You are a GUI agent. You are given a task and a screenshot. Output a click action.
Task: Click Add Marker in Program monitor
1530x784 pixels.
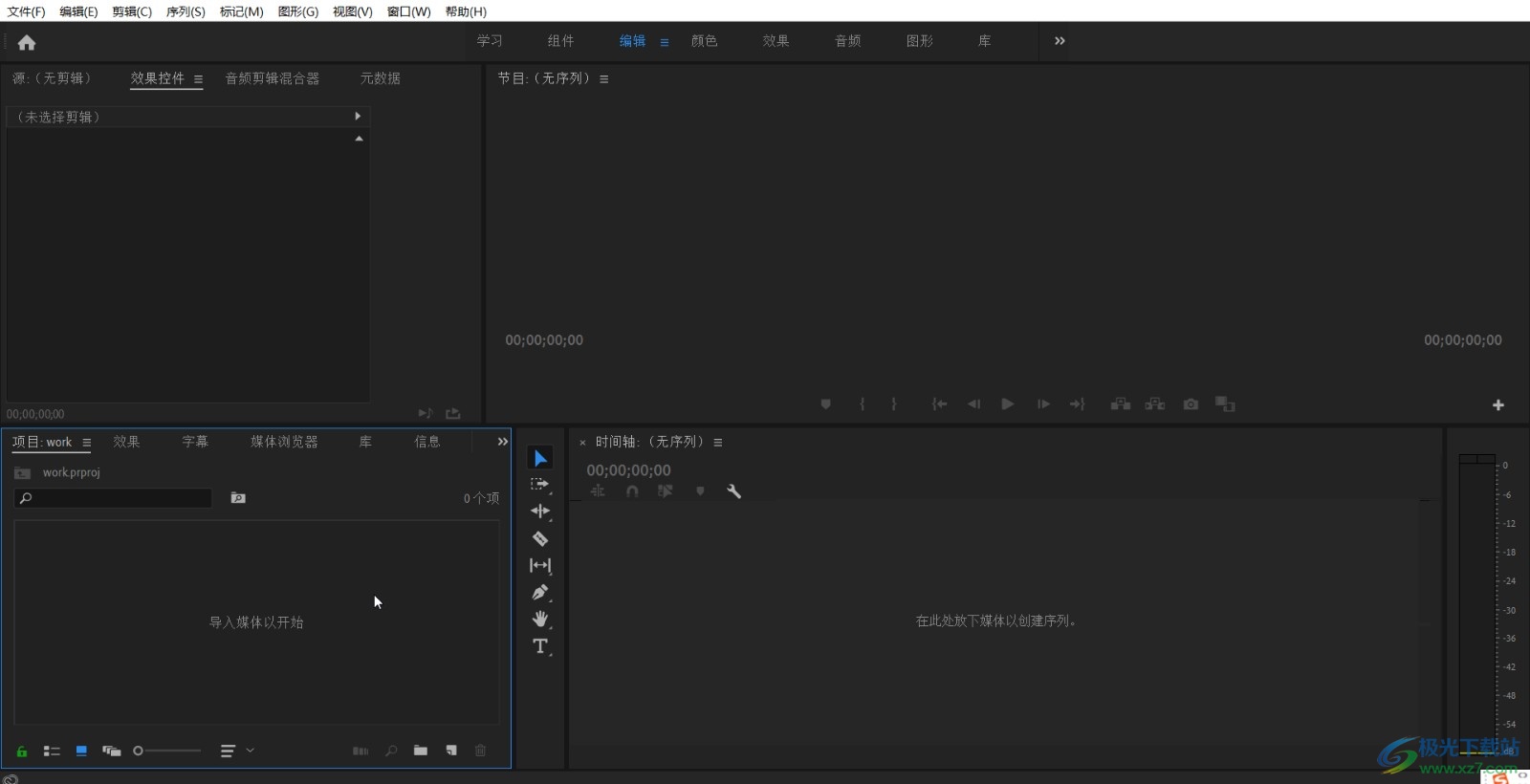pos(826,404)
